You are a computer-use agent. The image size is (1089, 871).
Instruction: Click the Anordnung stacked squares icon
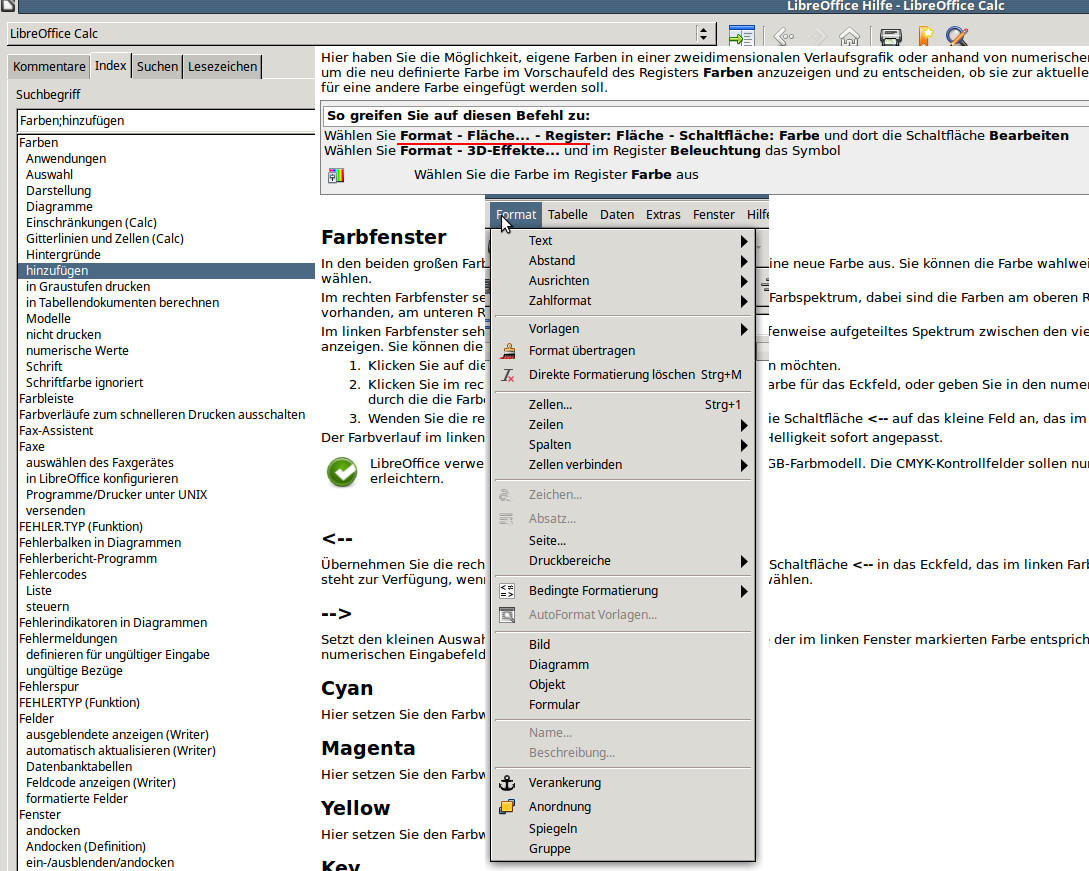tap(508, 806)
